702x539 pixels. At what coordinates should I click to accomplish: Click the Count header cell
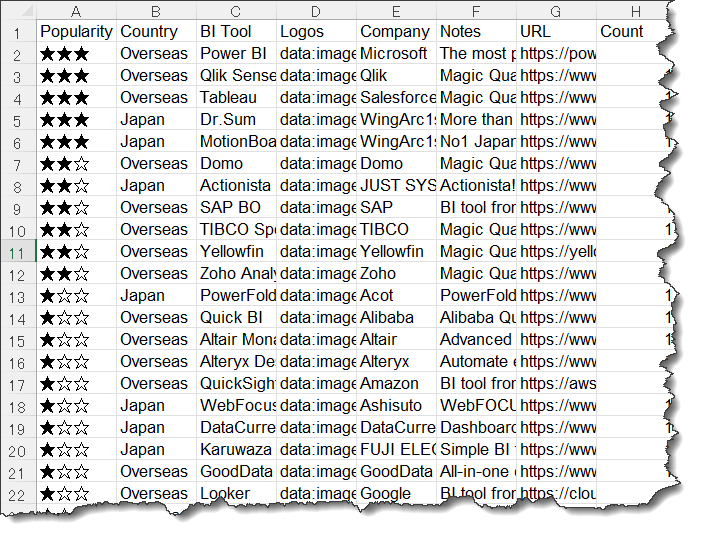tap(636, 32)
